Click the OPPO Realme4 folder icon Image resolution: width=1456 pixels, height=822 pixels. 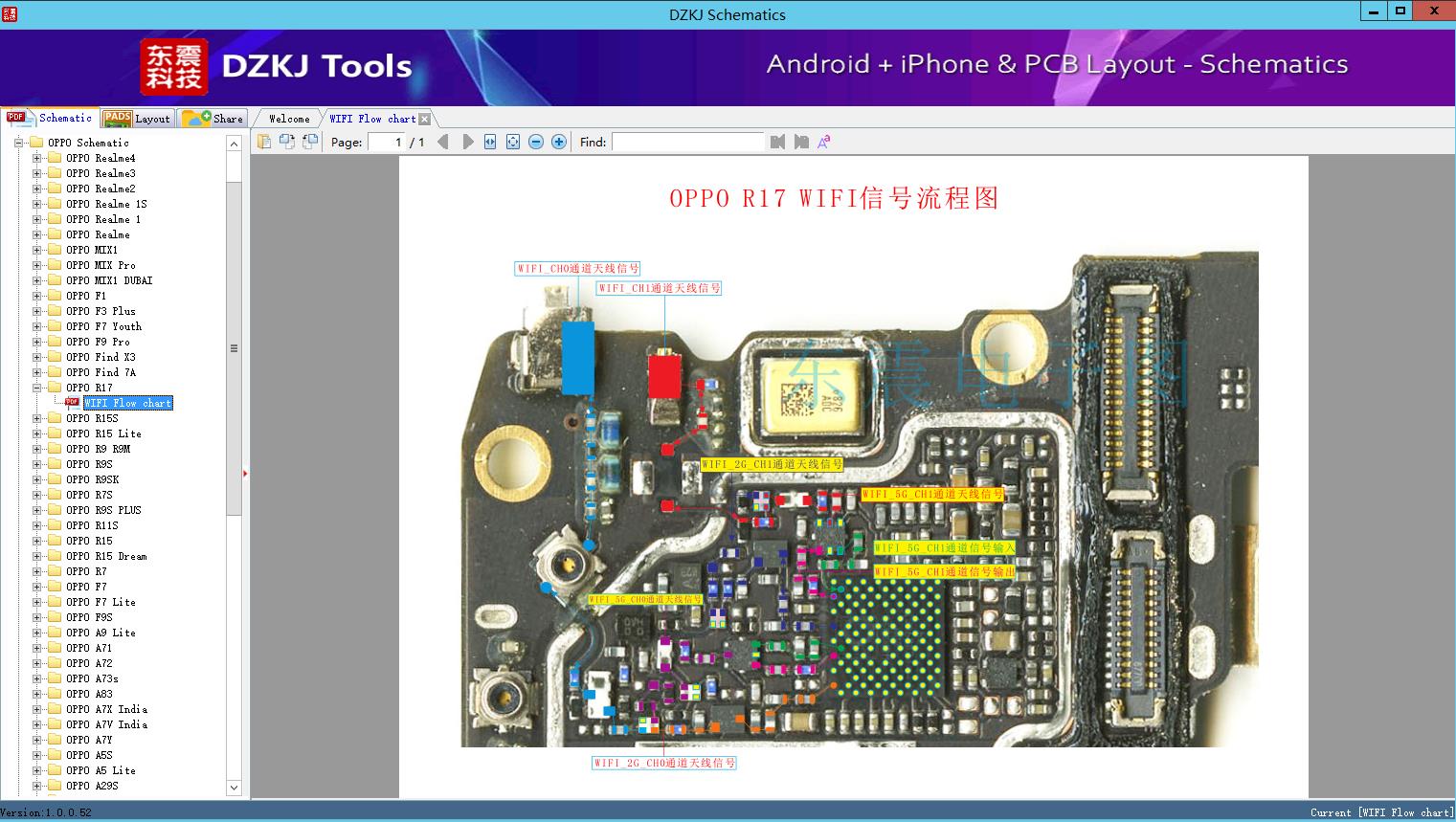[55, 158]
